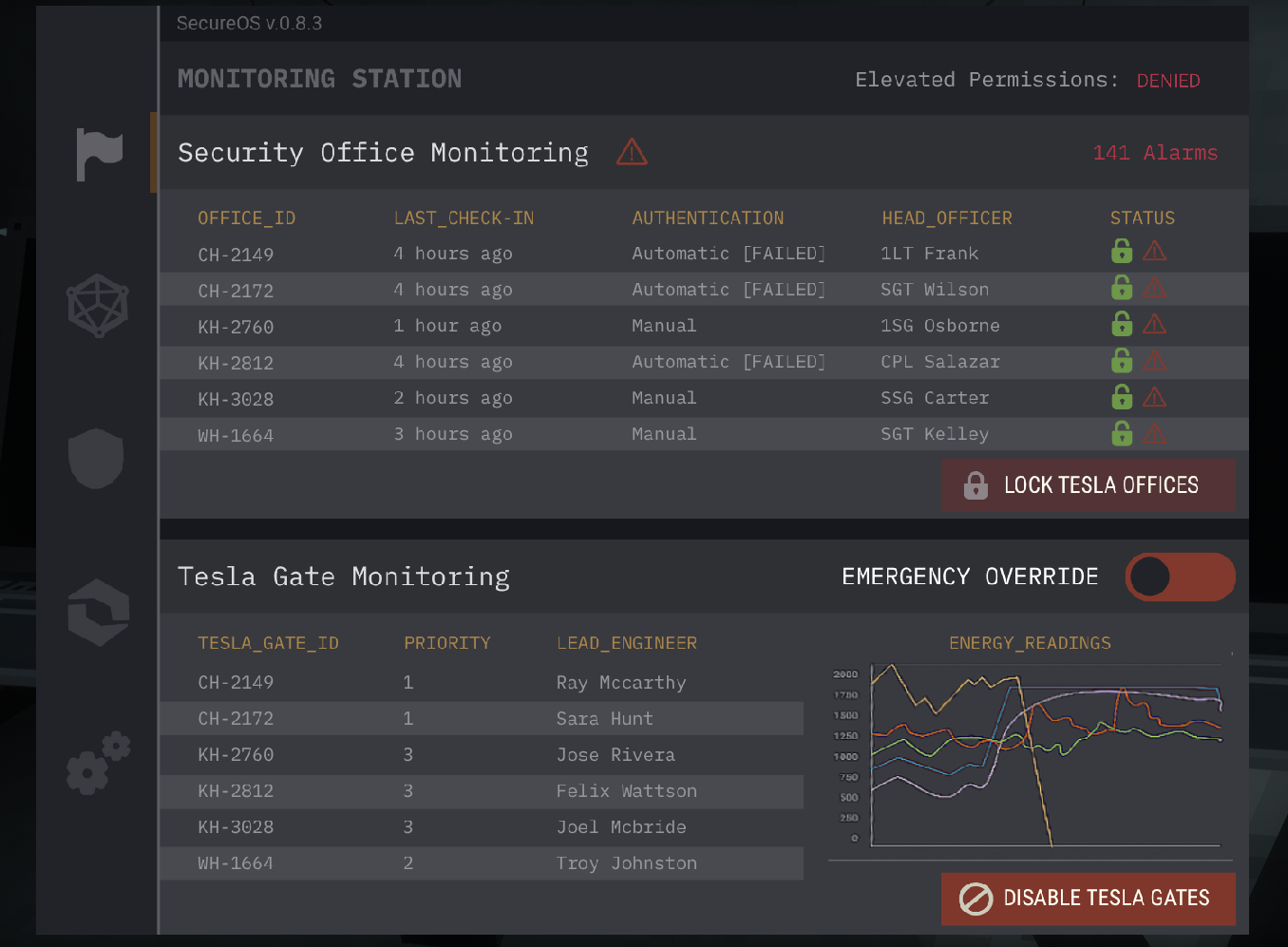Click the HEAD_OFFICER column header
1288x947 pixels.
[947, 218]
